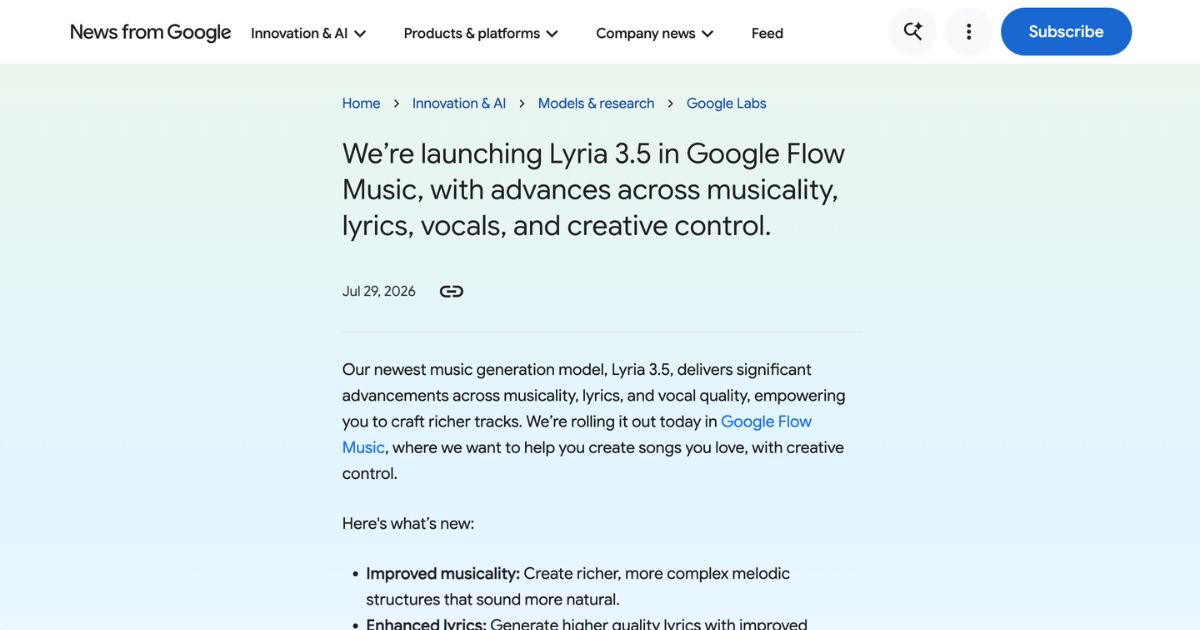The image size is (1200, 630).
Task: Expand the Products & platforms chevron arrow
Action: 552,34
